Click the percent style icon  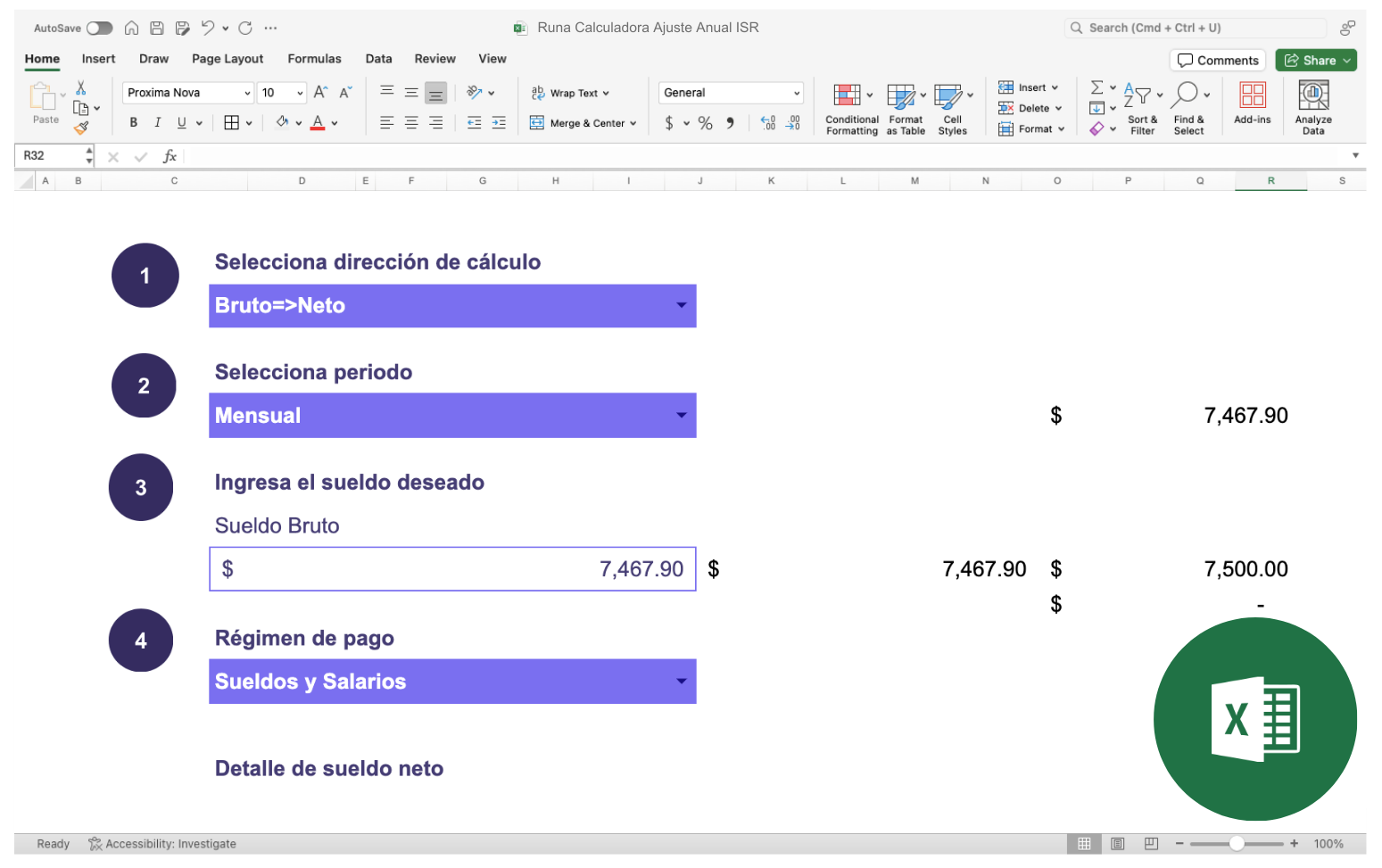(706, 123)
